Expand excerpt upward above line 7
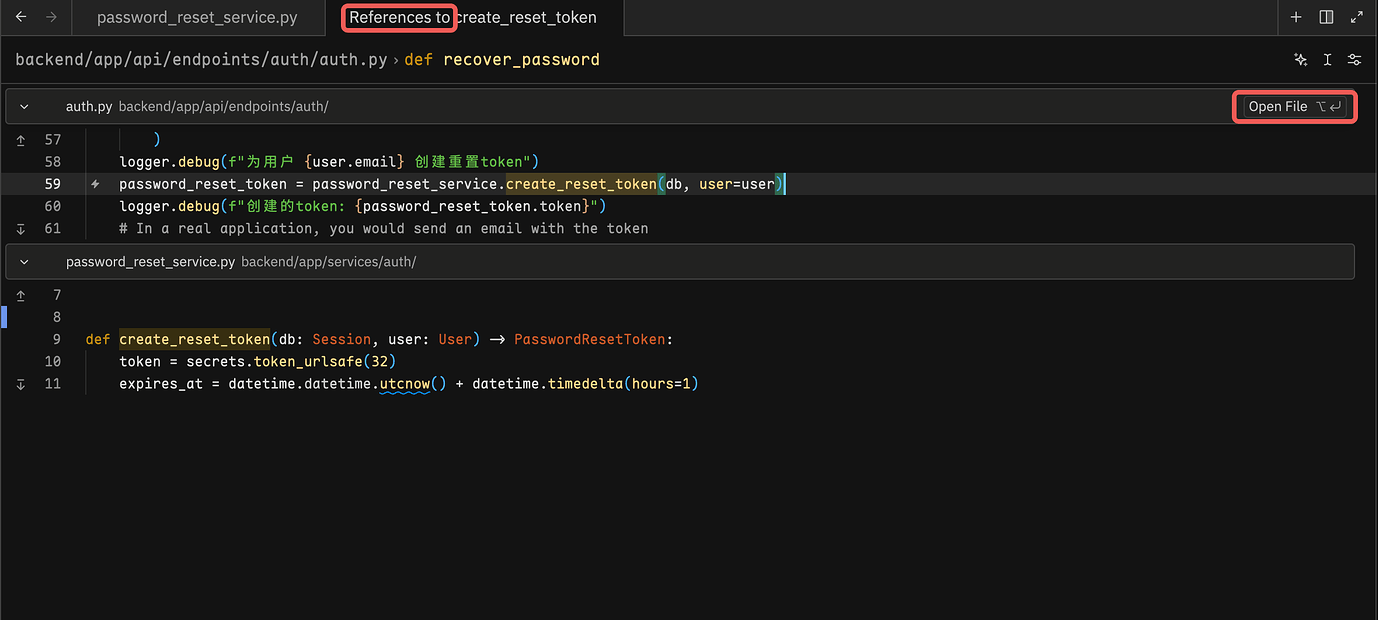 pos(21,295)
